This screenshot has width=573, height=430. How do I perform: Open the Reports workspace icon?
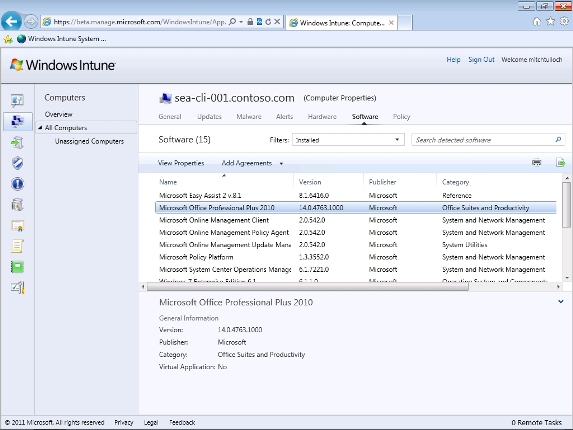tap(17, 267)
